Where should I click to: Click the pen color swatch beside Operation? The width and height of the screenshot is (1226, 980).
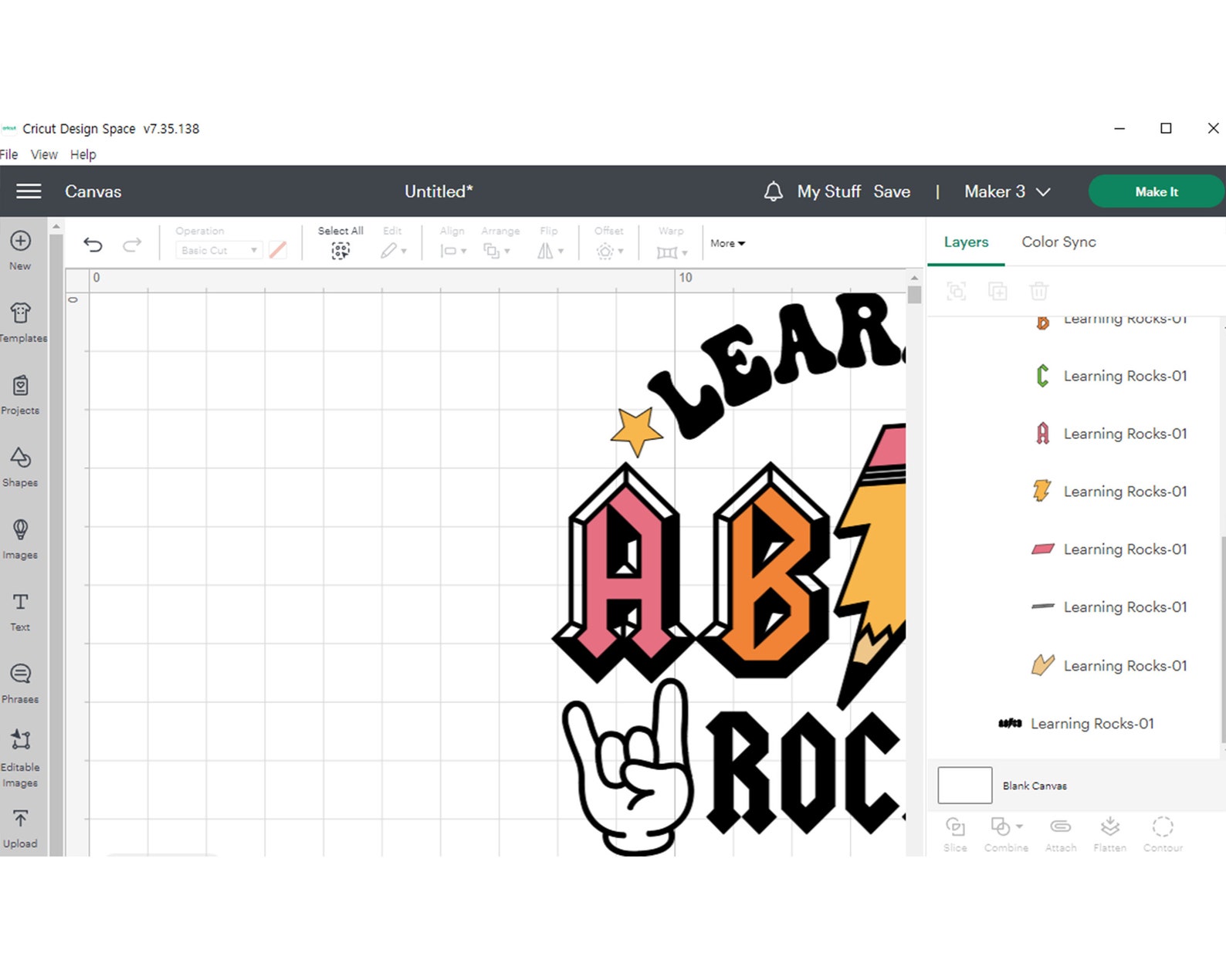coord(278,250)
